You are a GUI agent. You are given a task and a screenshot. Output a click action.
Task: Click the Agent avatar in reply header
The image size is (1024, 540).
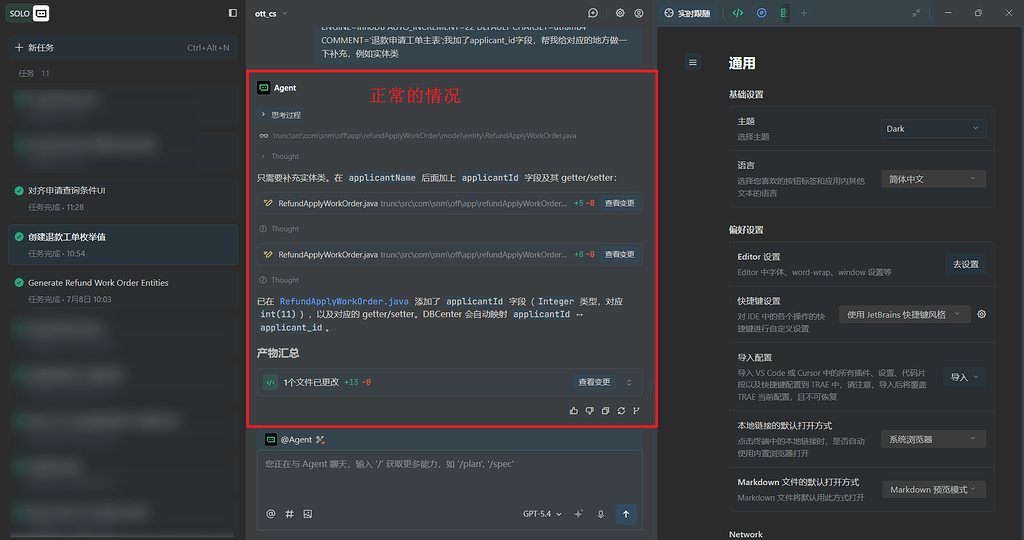point(264,87)
